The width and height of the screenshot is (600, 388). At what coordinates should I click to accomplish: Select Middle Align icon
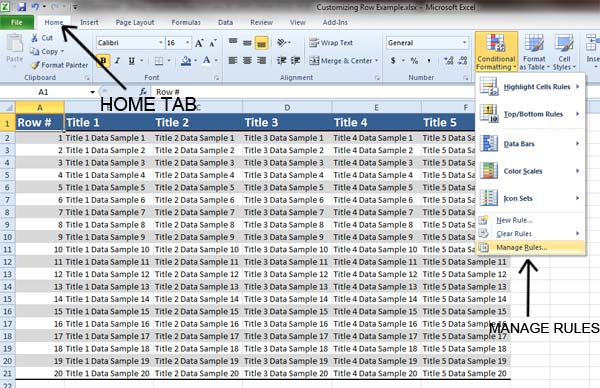pos(247,42)
